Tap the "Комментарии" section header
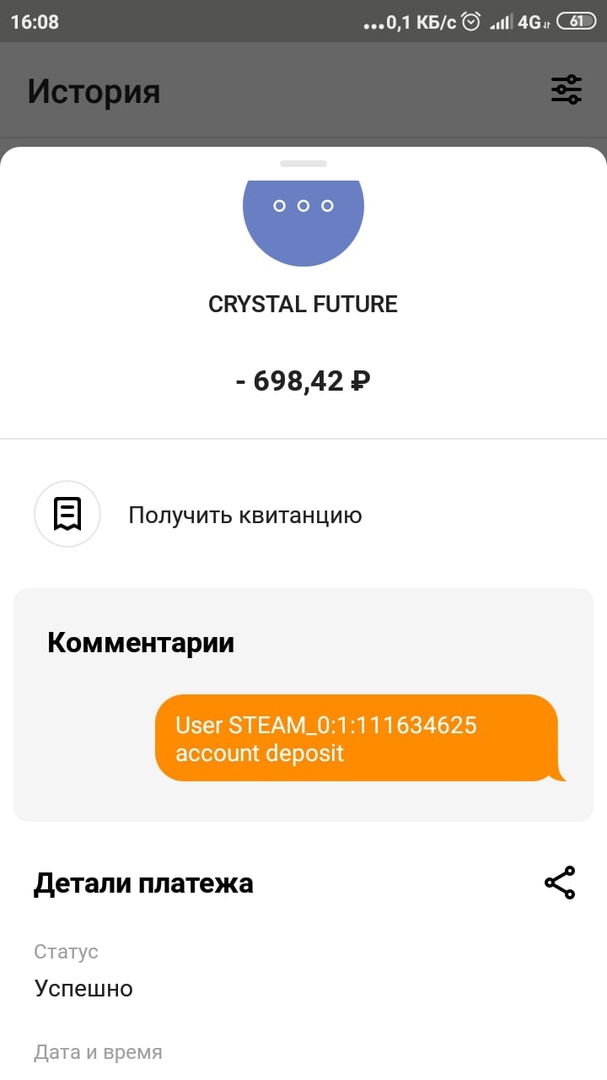The height and width of the screenshot is (1080, 607). coord(141,642)
